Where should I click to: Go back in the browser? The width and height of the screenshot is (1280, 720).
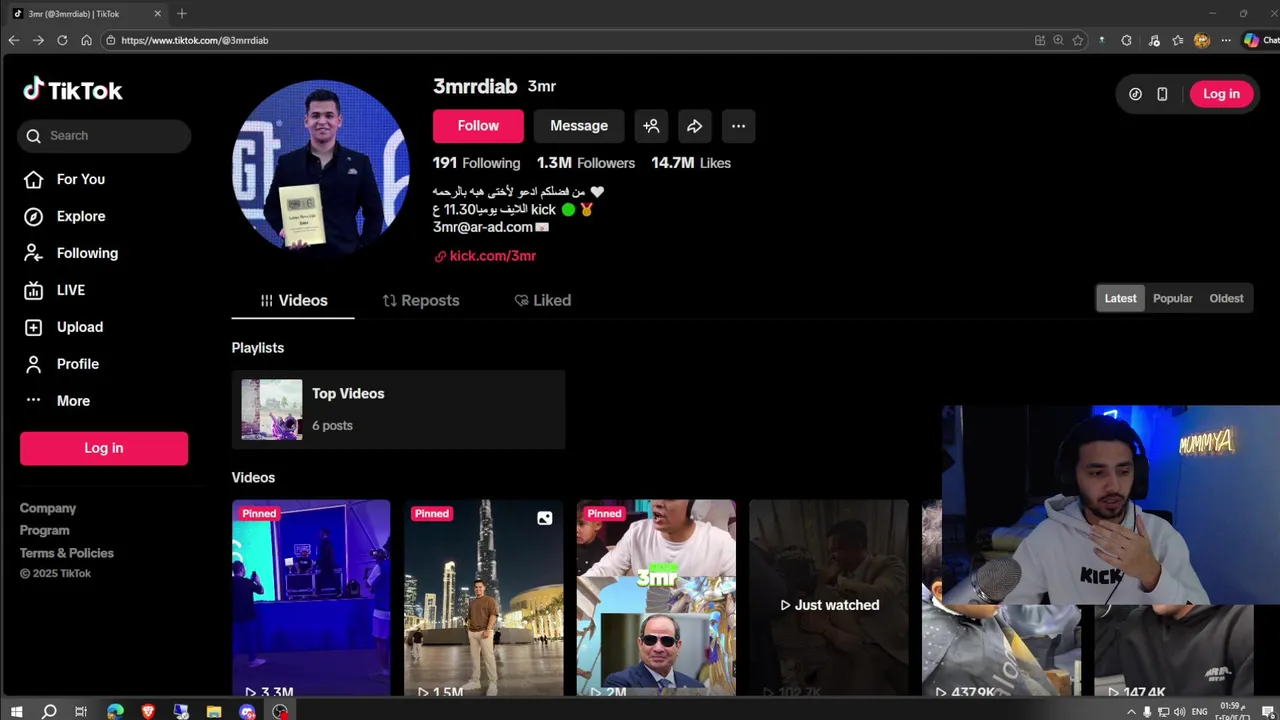click(x=13, y=40)
